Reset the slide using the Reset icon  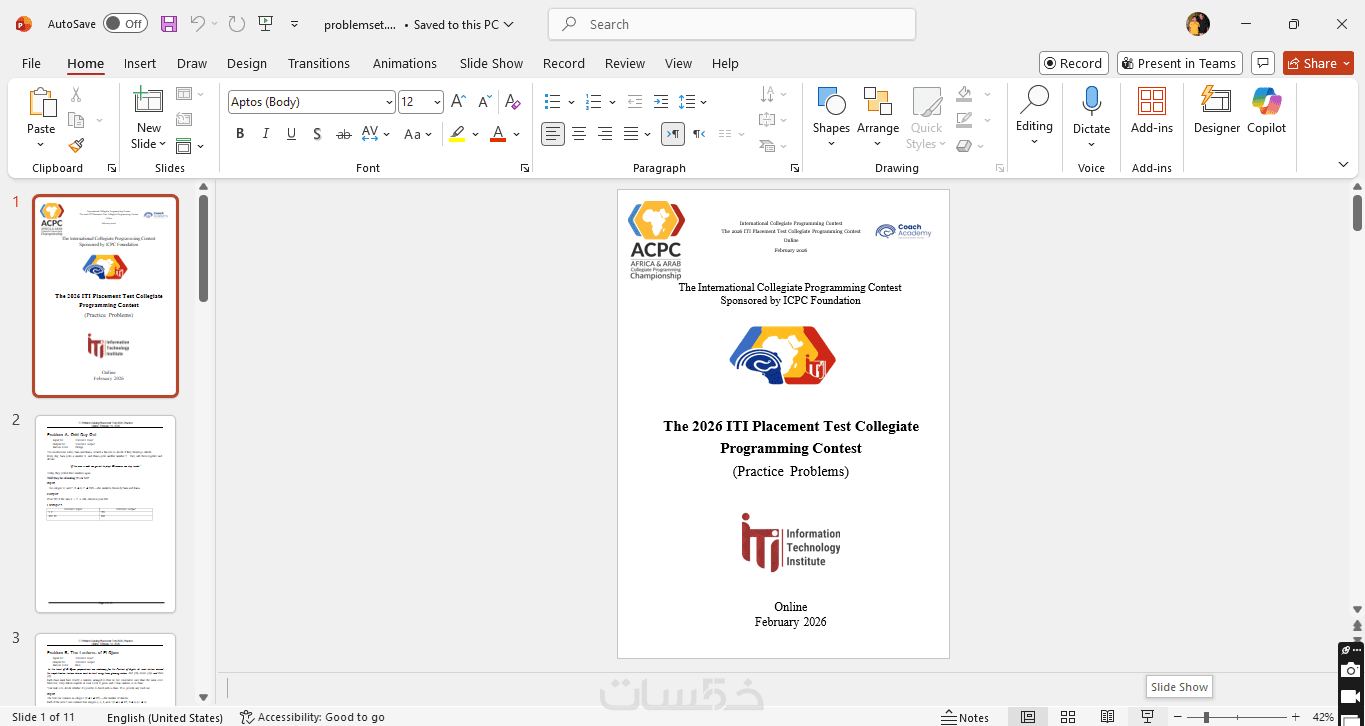coord(184,120)
